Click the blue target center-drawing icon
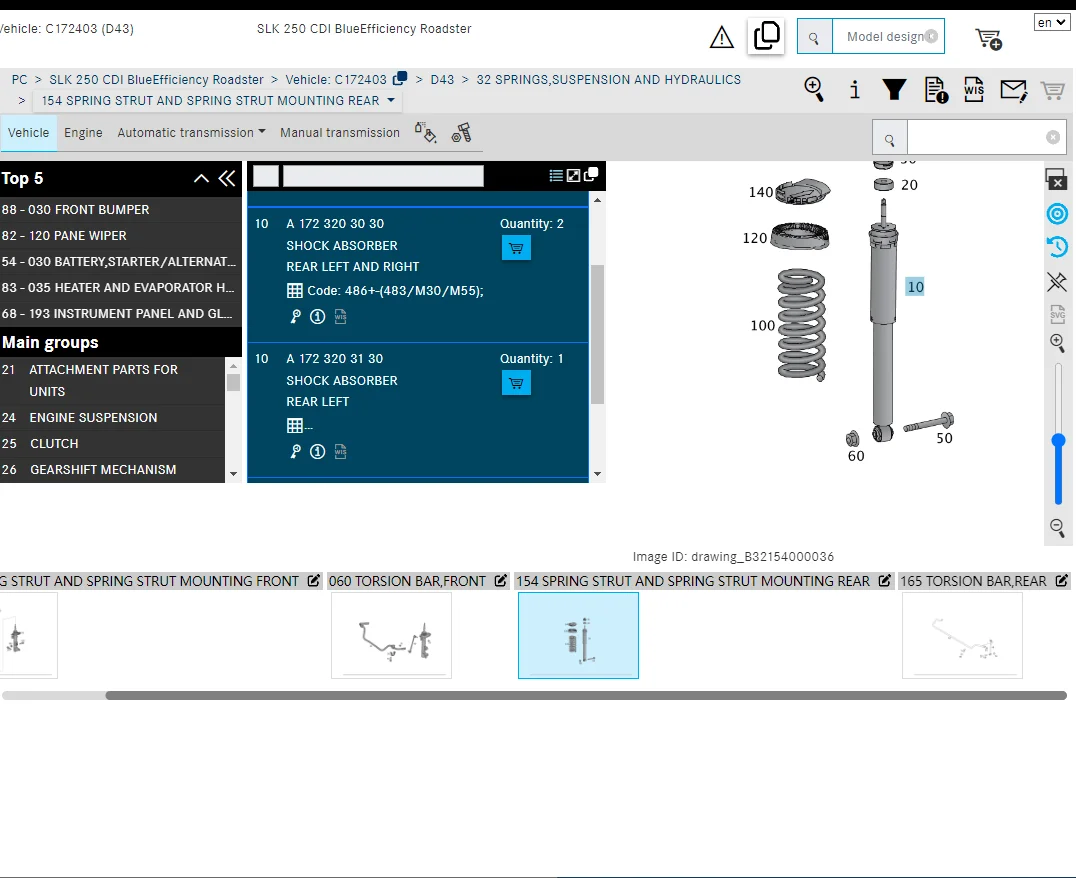The image size is (1076, 878). coord(1057,213)
